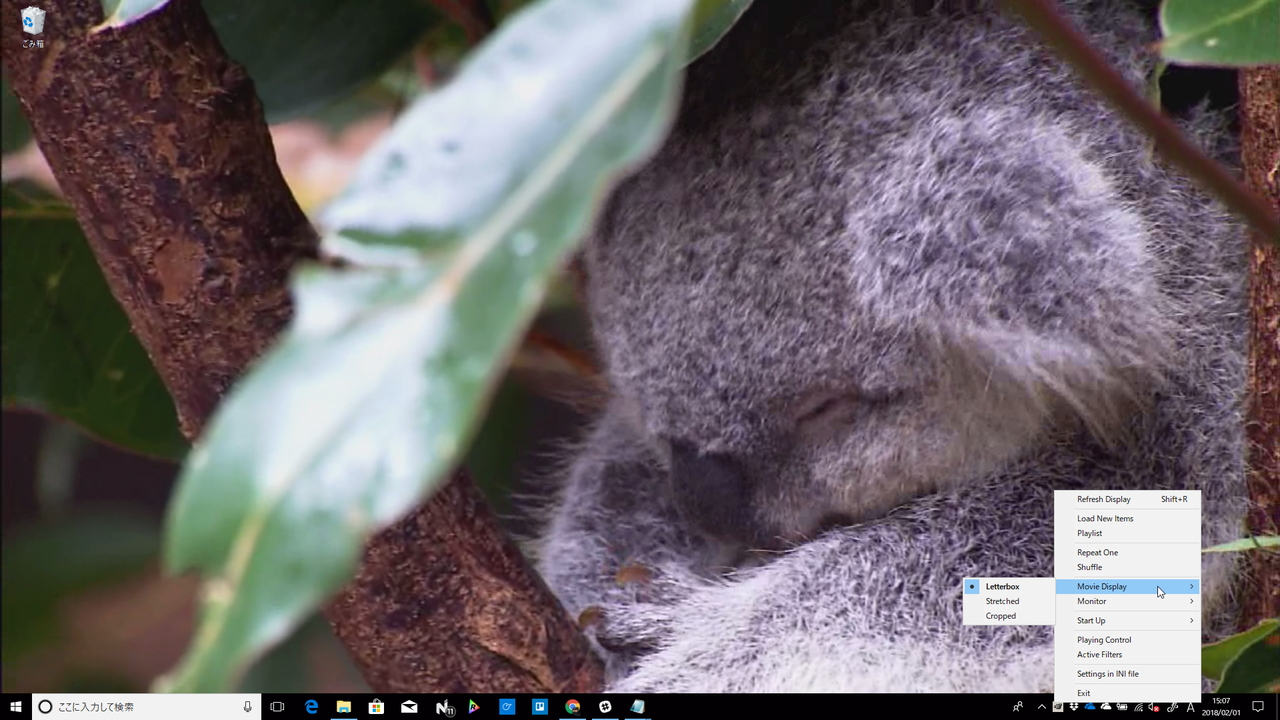Launch Microsoft Edge from the taskbar
Viewport: 1280px width, 720px height.
[x=311, y=707]
